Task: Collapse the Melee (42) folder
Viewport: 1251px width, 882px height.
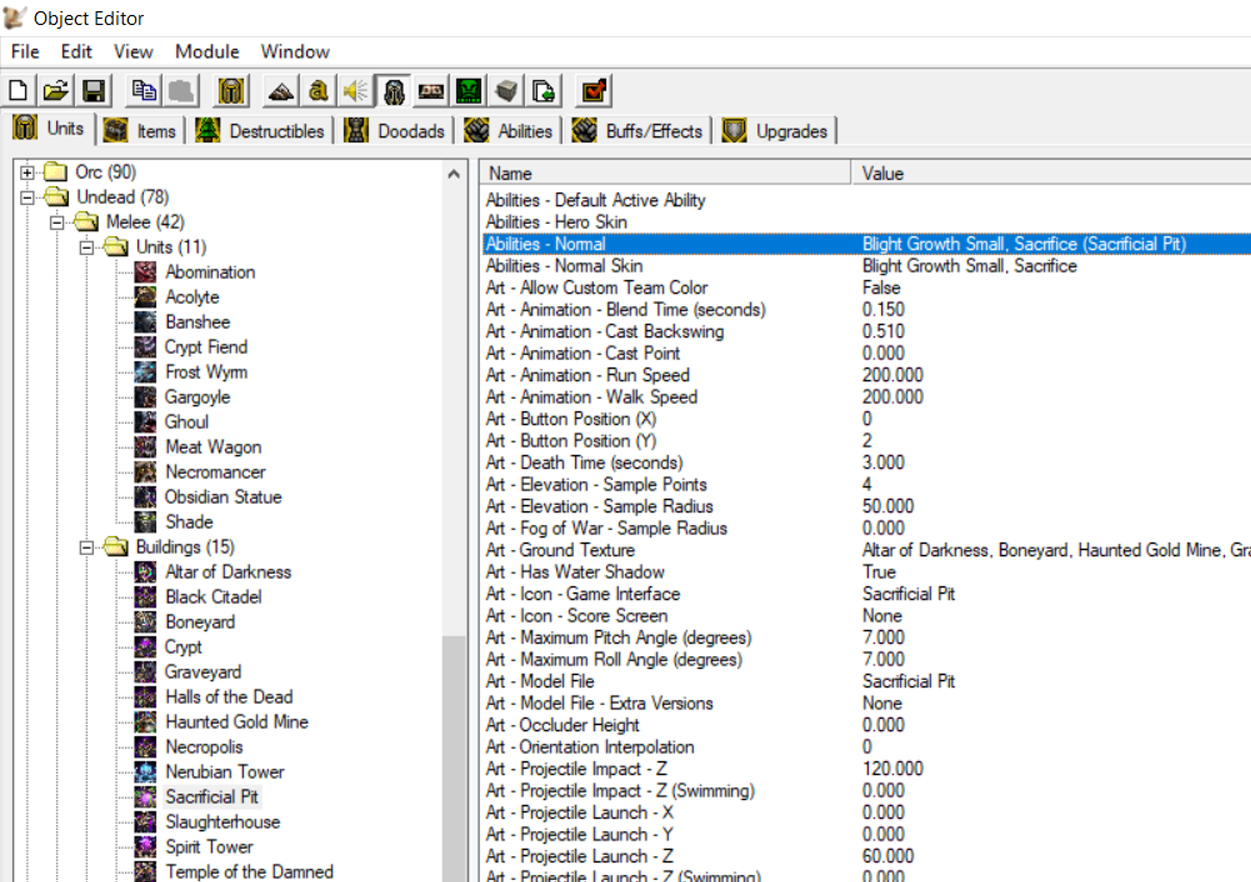Action: click(x=57, y=222)
